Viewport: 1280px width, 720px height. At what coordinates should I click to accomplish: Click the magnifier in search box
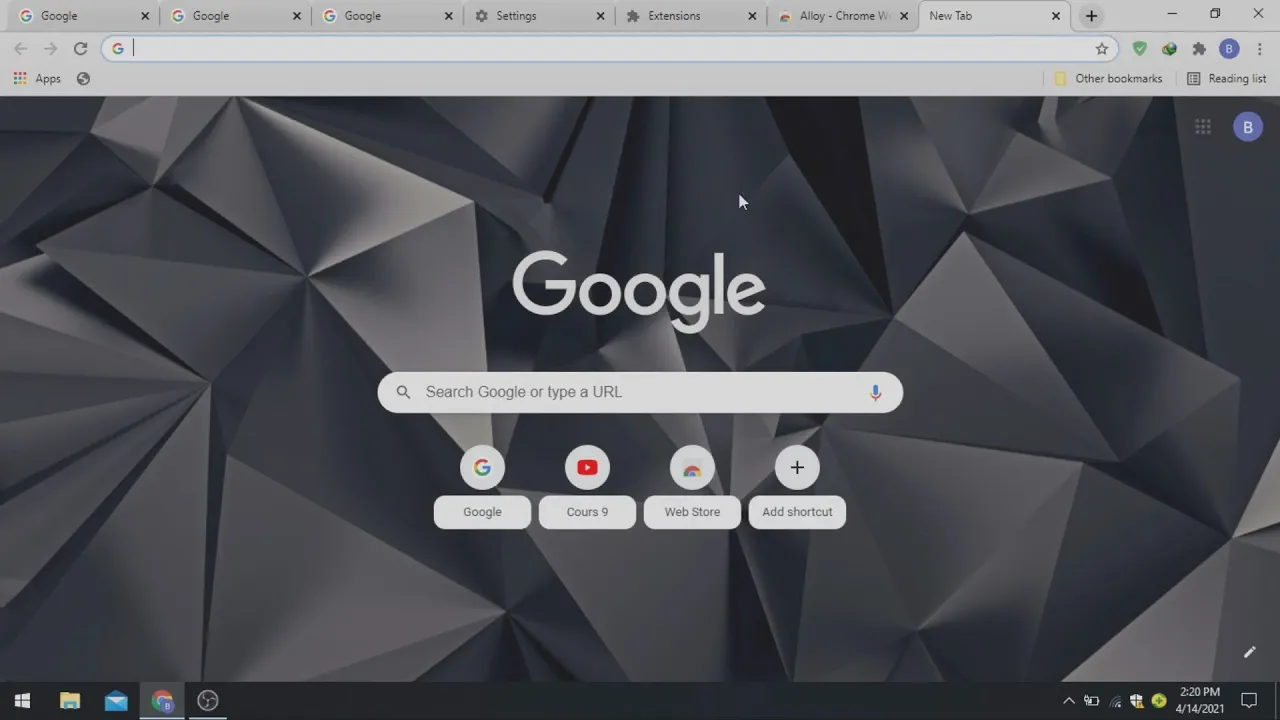403,392
